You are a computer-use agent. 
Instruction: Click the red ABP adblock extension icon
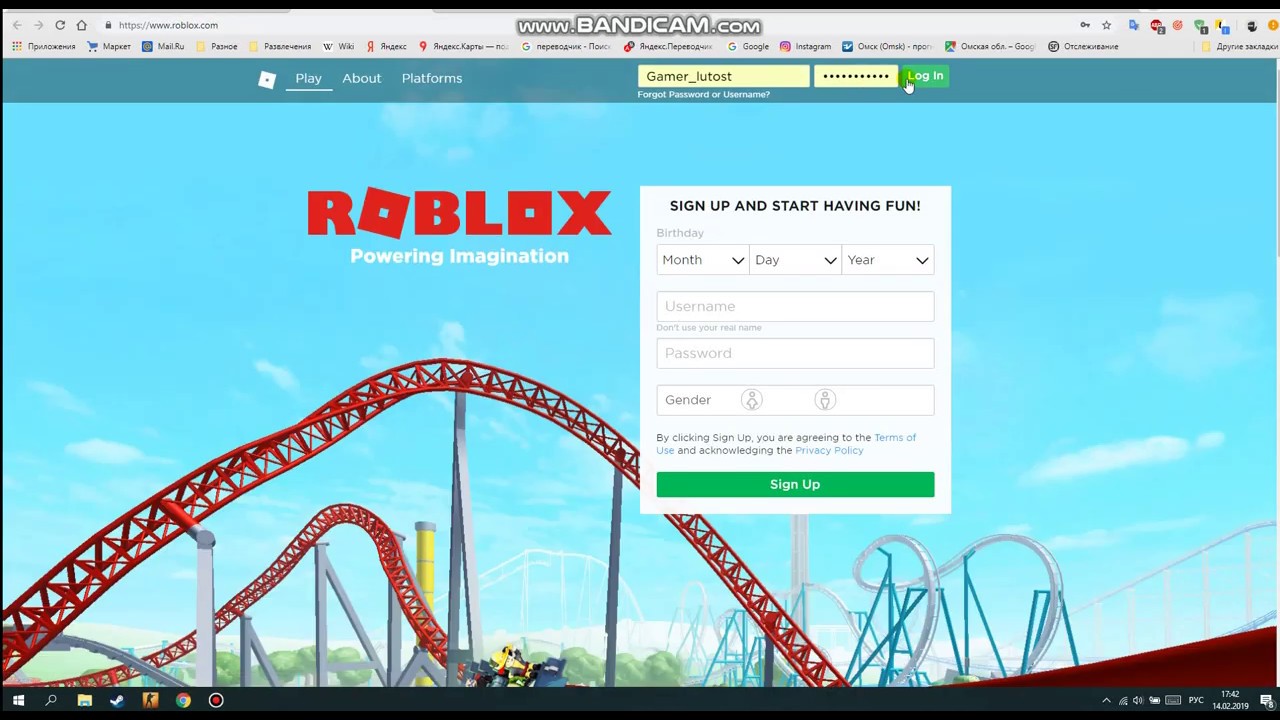coord(1157,26)
